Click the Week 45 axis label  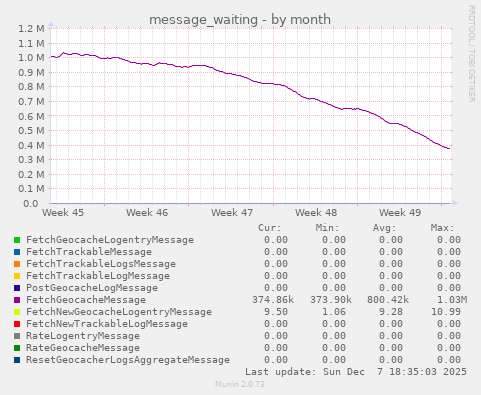[63, 213]
